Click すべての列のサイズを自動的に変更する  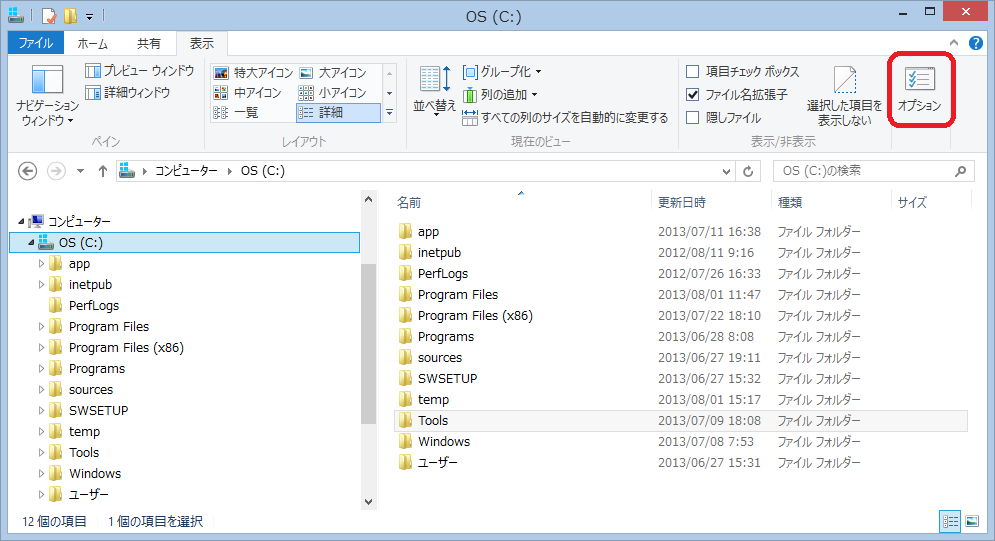click(565, 118)
